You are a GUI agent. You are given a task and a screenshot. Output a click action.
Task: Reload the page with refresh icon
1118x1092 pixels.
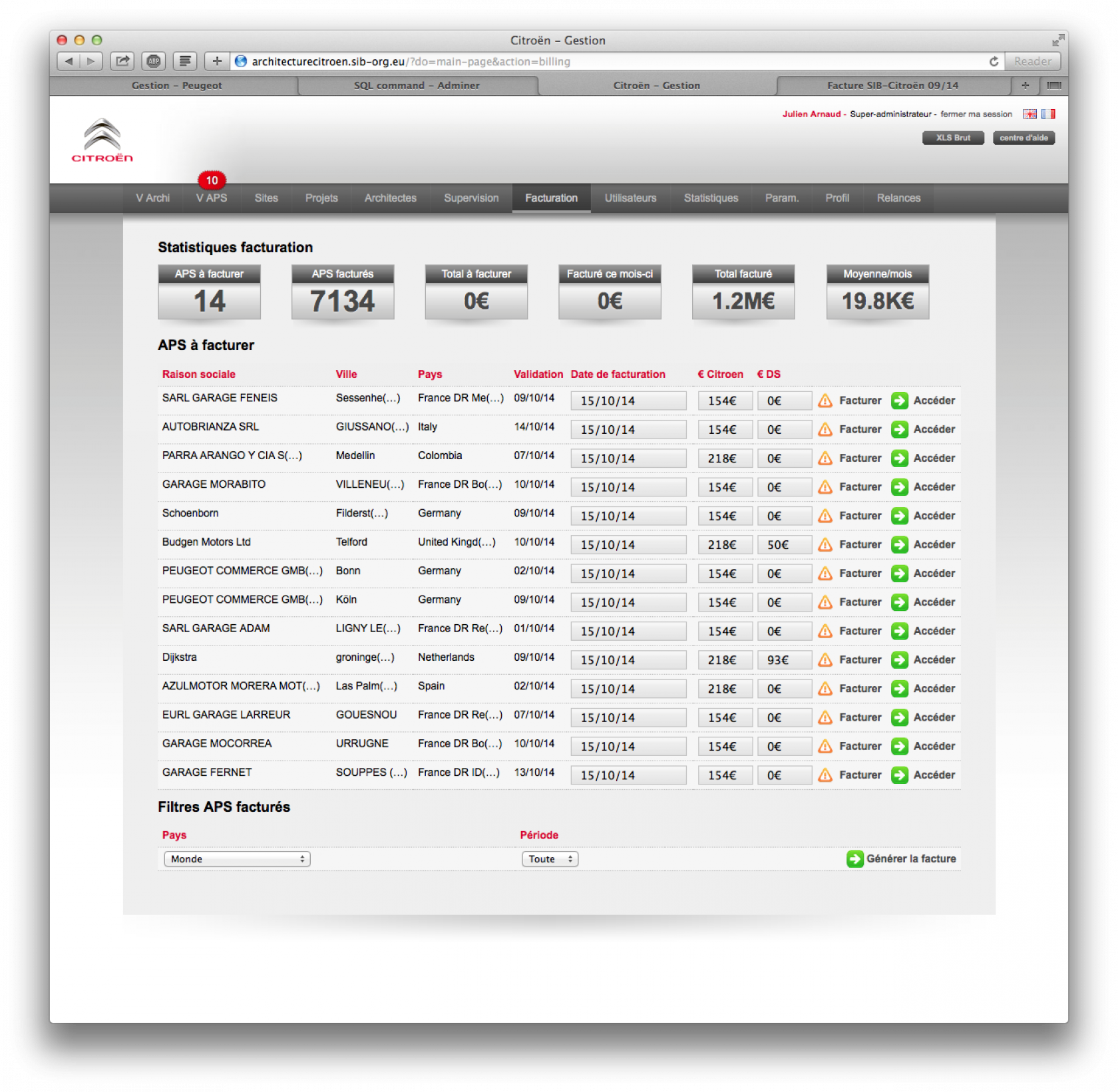pyautogui.click(x=994, y=61)
